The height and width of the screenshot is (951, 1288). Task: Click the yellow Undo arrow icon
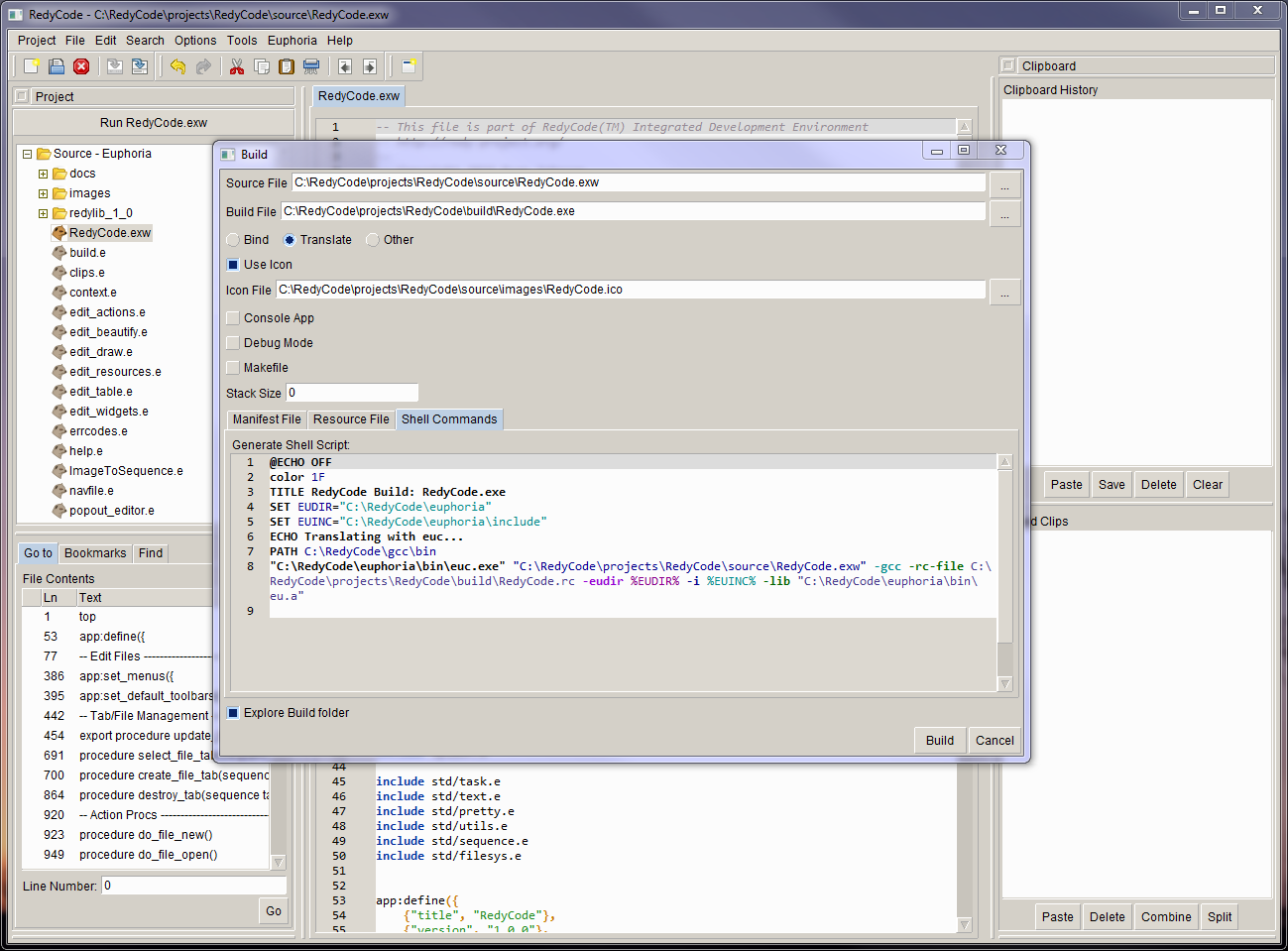[x=177, y=66]
